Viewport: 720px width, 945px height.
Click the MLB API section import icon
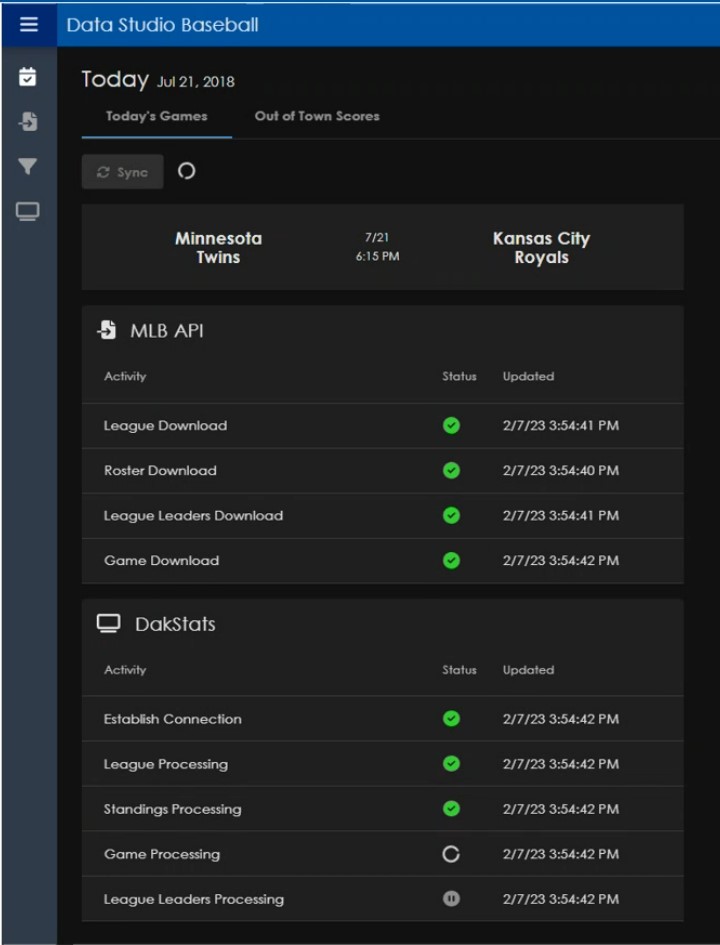pyautogui.click(x=107, y=330)
